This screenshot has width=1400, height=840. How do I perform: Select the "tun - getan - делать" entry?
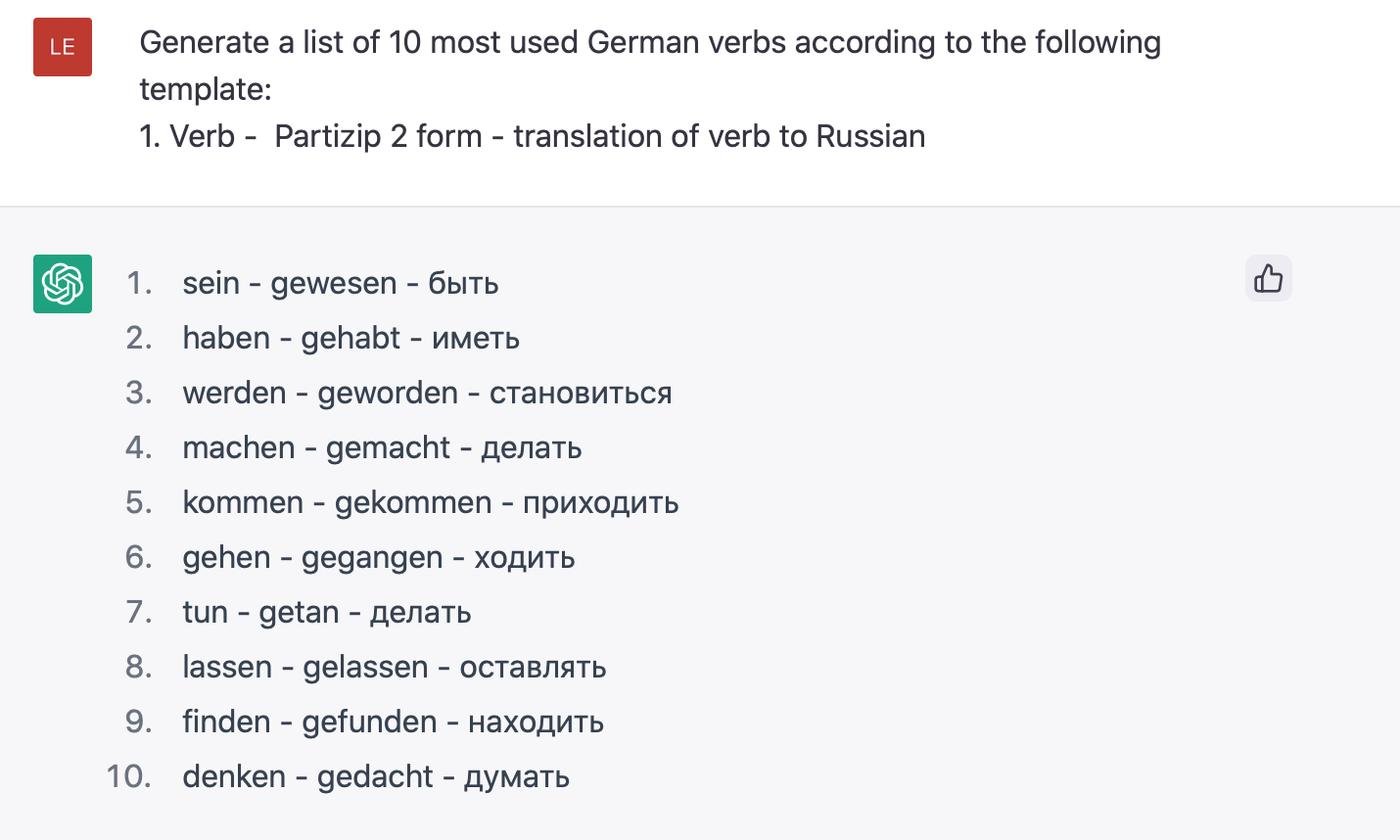click(x=326, y=612)
